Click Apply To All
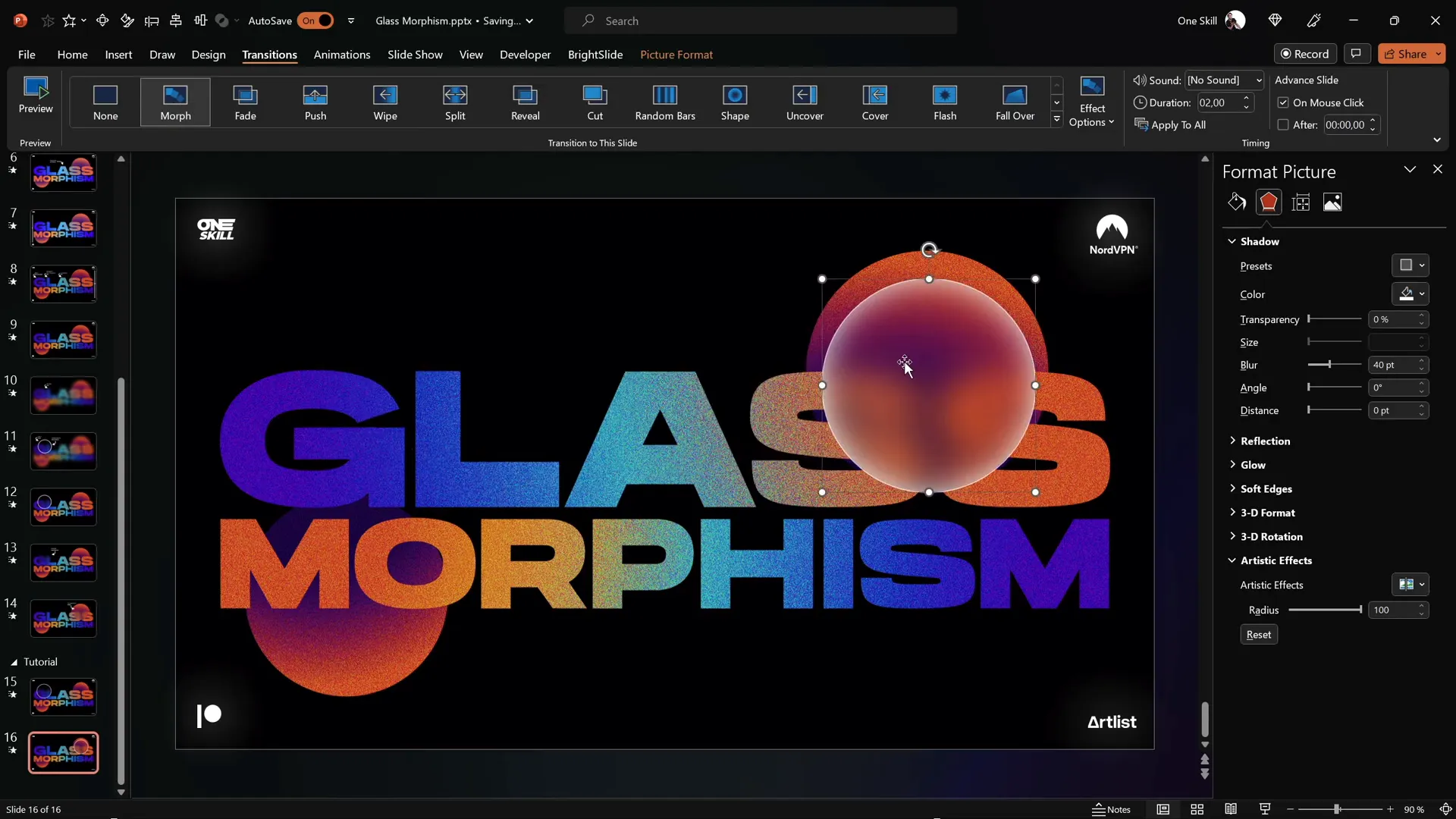 point(1170,125)
